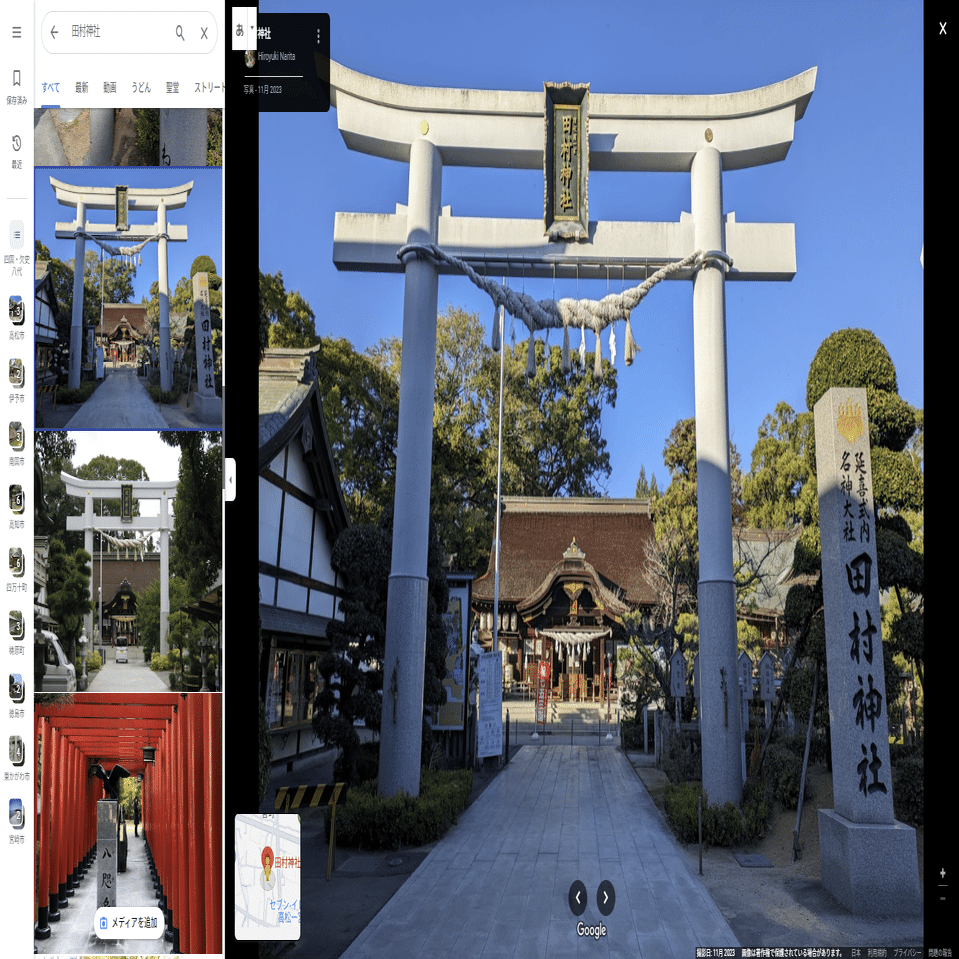Select the torii with parked car thumbnail

coord(128,561)
